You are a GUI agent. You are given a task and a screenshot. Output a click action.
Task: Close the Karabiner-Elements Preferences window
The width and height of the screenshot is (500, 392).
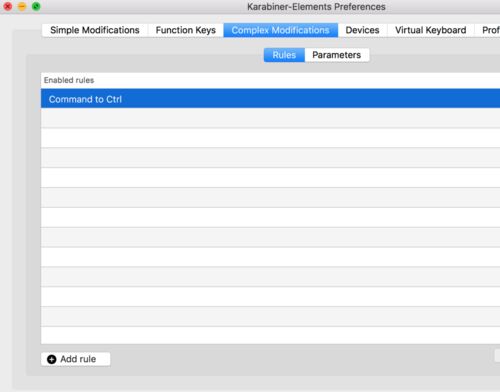coord(8,6)
